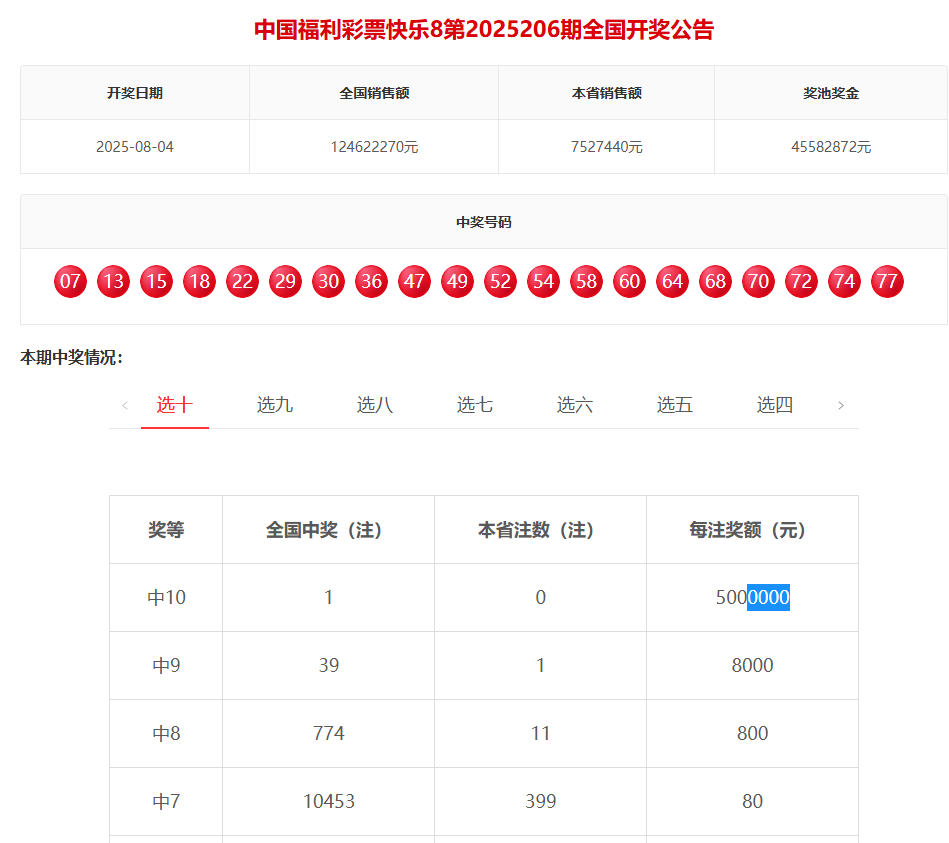Click the 每注奖额（元） column header
Screen dimensions: 949x843
tap(752, 530)
